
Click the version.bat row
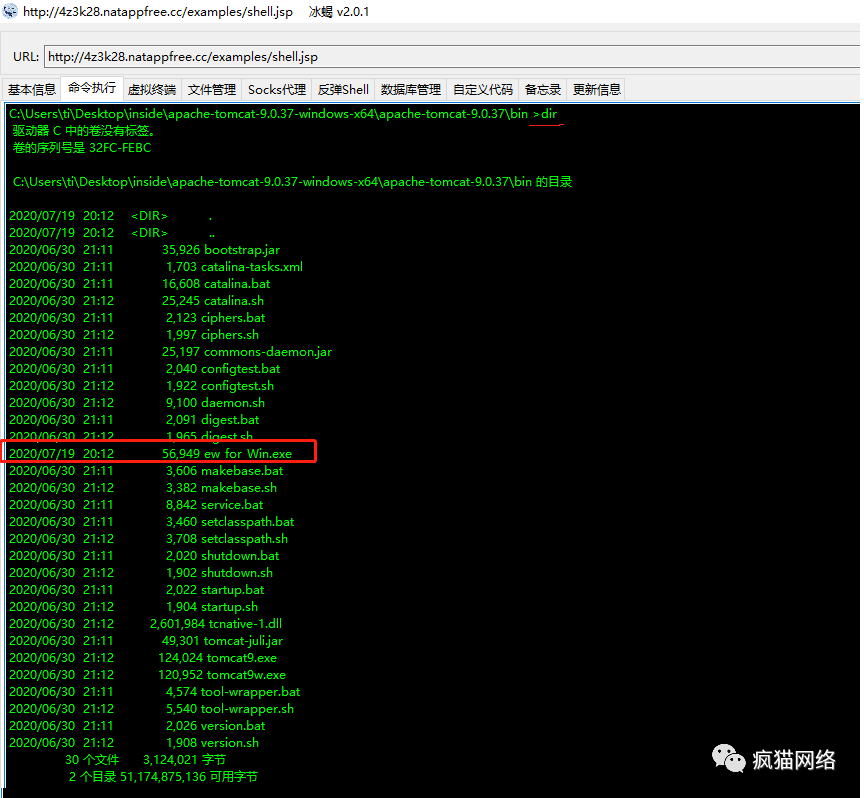pyautogui.click(x=137, y=726)
